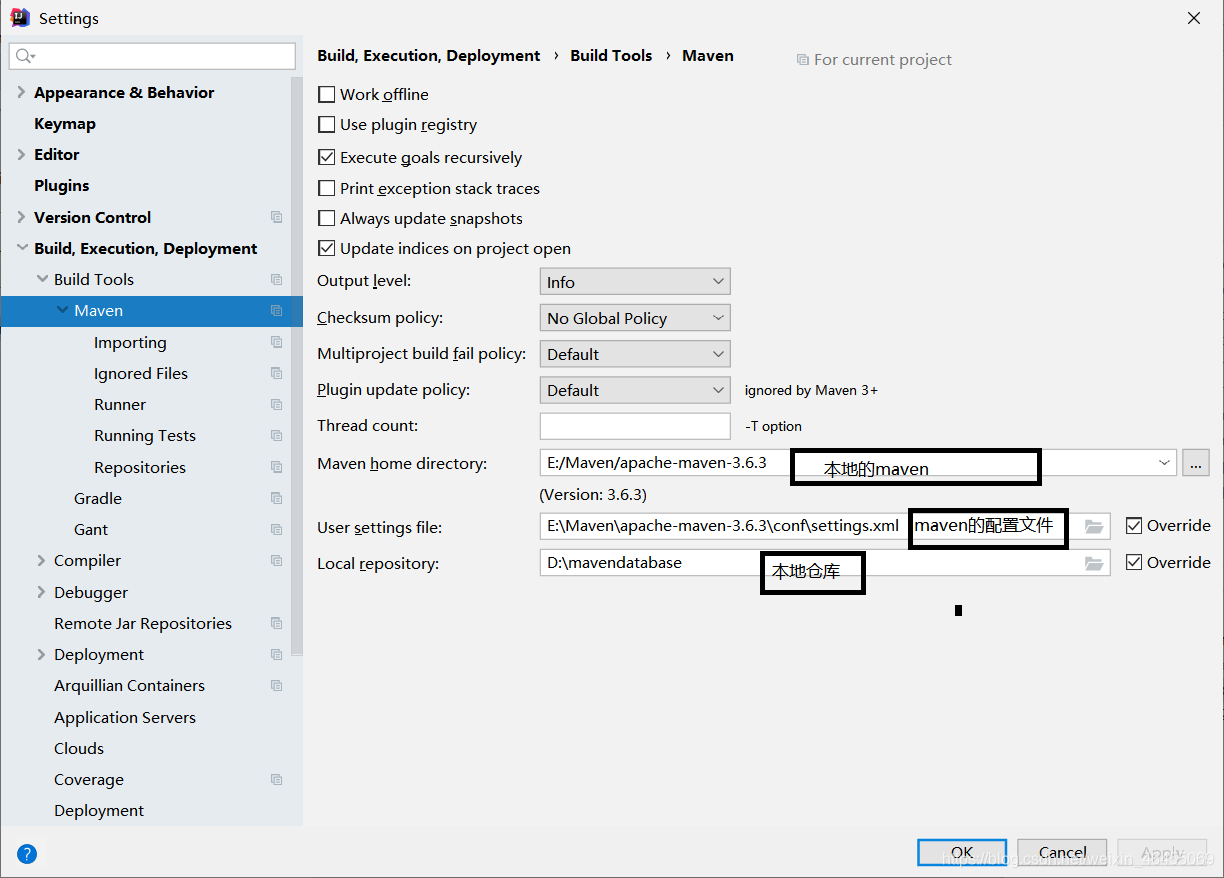Click project-scope icon beside Coverage
The height and width of the screenshot is (878, 1224).
pyautogui.click(x=276, y=779)
